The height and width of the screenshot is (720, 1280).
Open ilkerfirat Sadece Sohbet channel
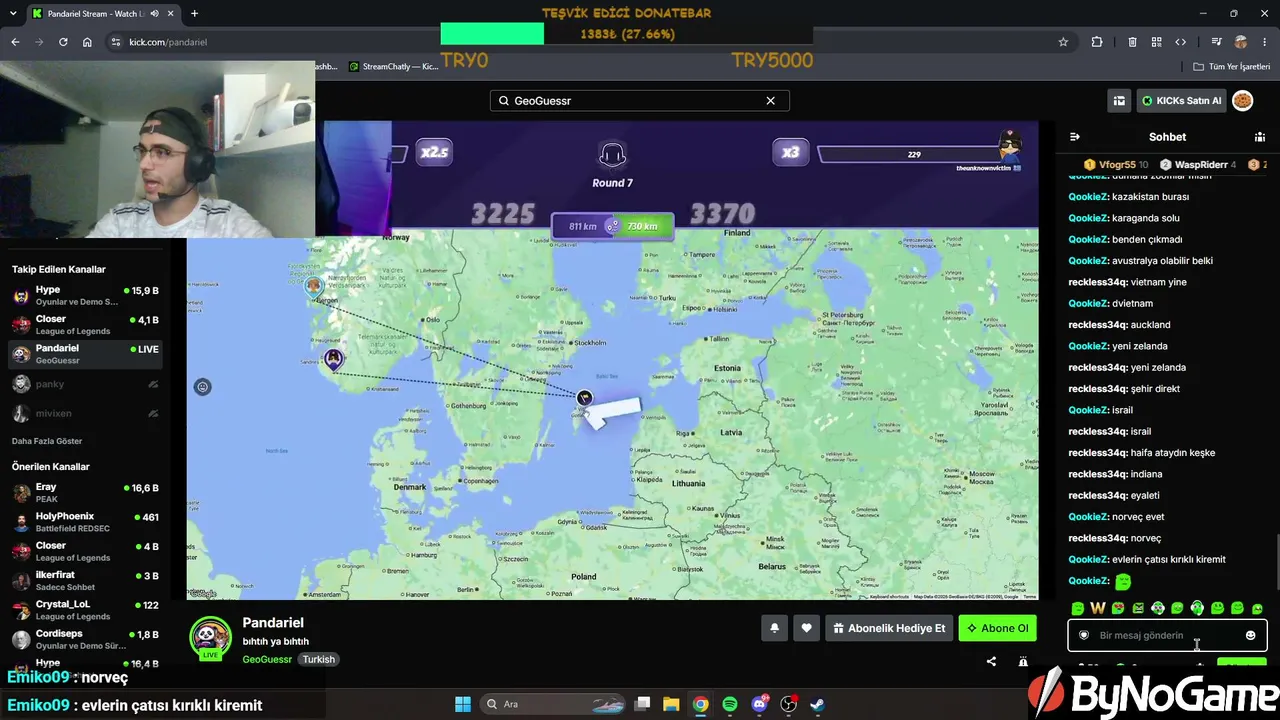click(x=85, y=581)
